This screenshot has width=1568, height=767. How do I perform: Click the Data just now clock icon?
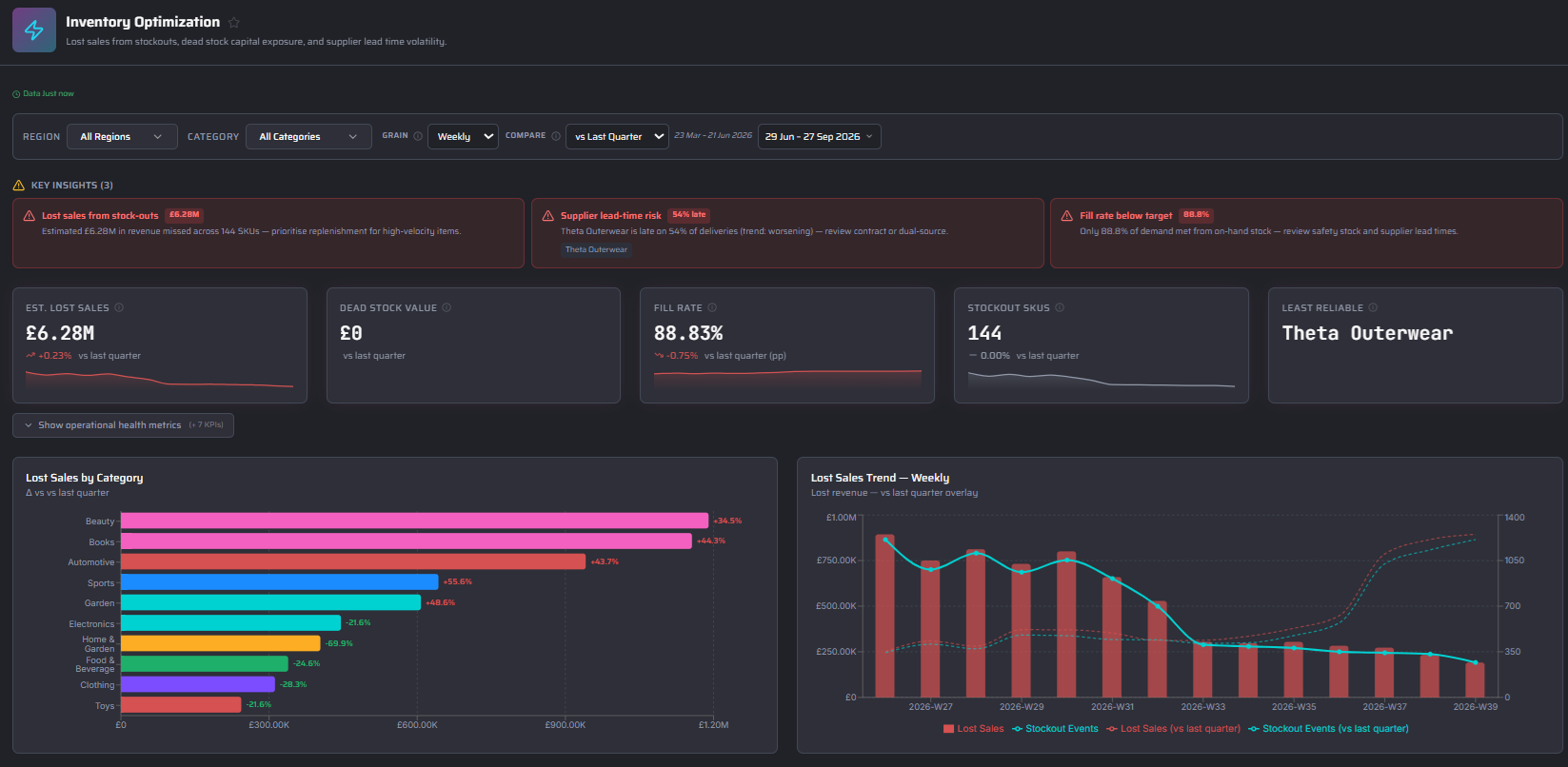(x=16, y=94)
